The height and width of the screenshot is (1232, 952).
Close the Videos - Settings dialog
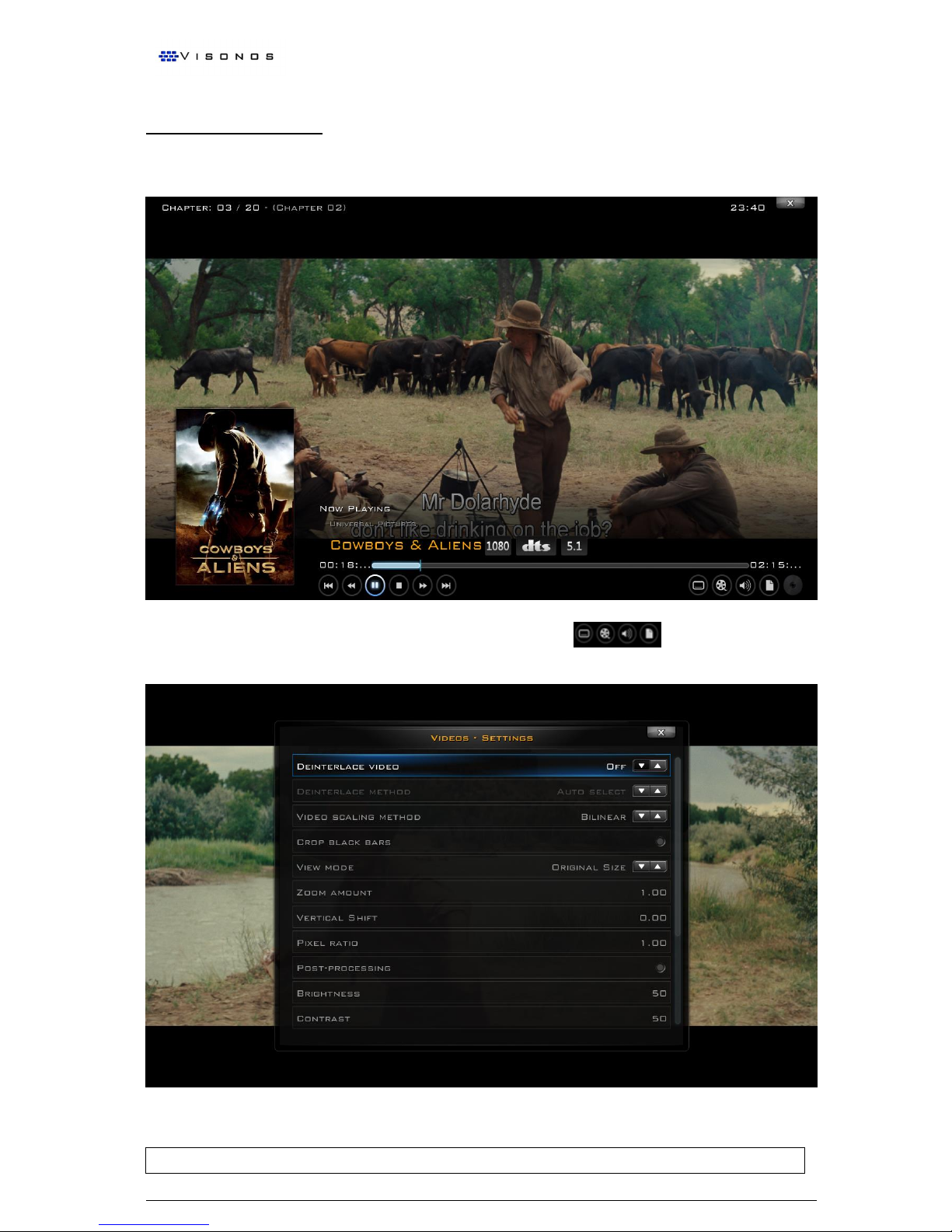pos(661,732)
